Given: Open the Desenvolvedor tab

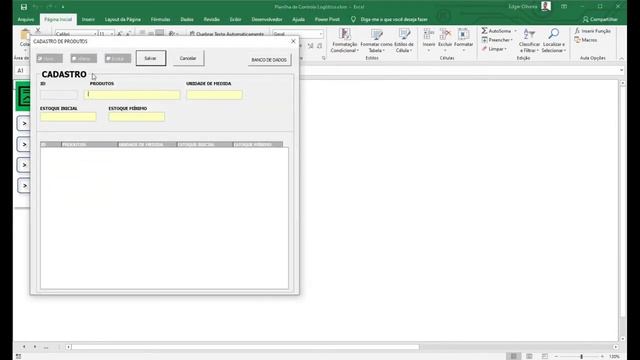Looking at the screenshot, I should [x=267, y=19].
